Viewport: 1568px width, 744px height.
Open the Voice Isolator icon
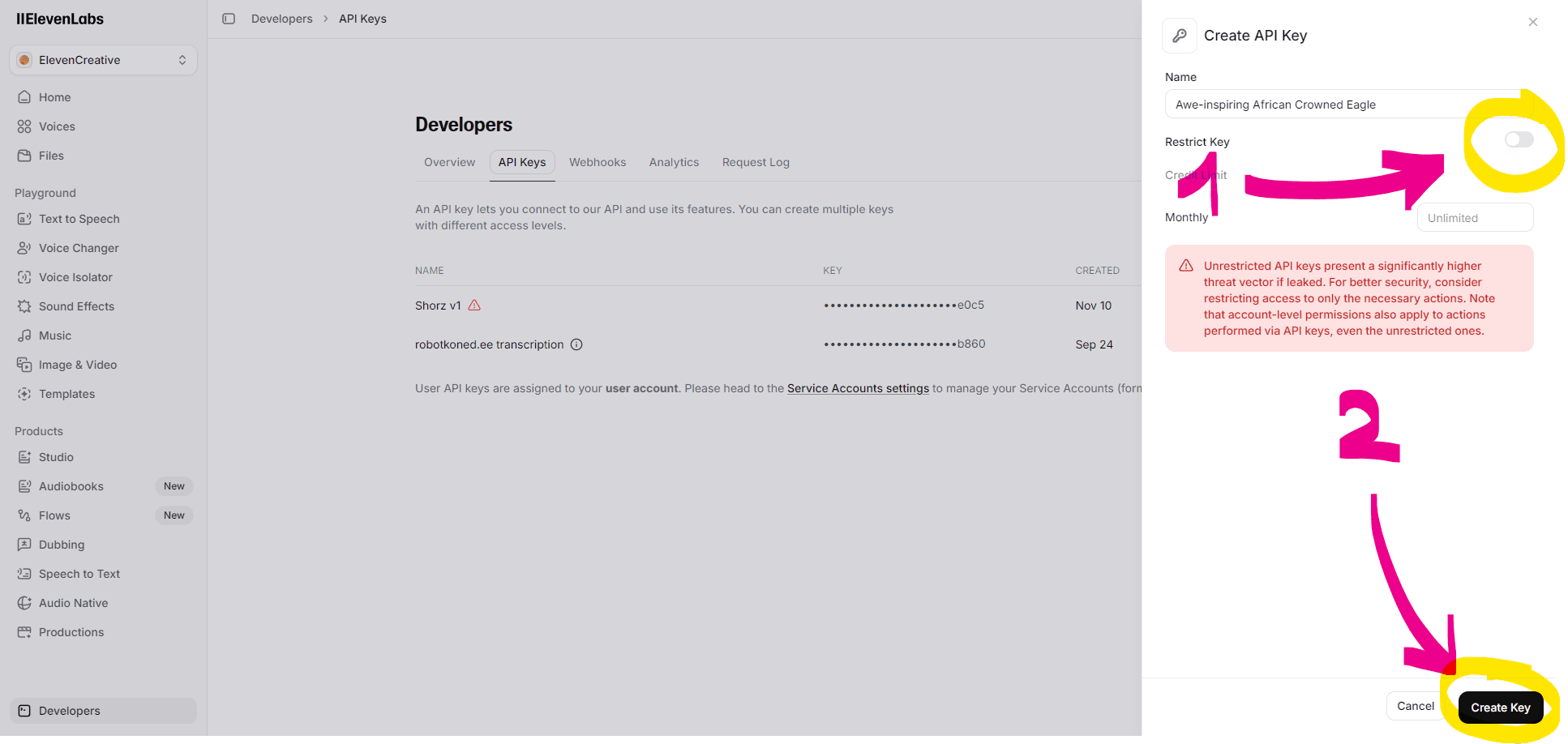[x=24, y=277]
